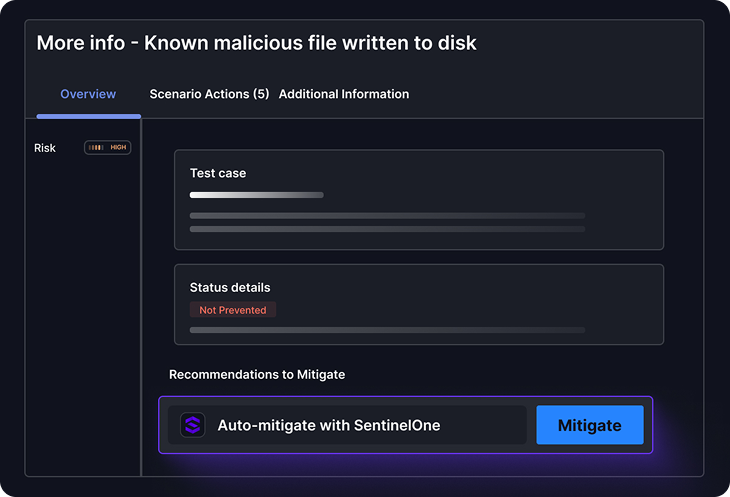
Task: Open the Scenario Actions (5) tab
Action: [x=209, y=94]
